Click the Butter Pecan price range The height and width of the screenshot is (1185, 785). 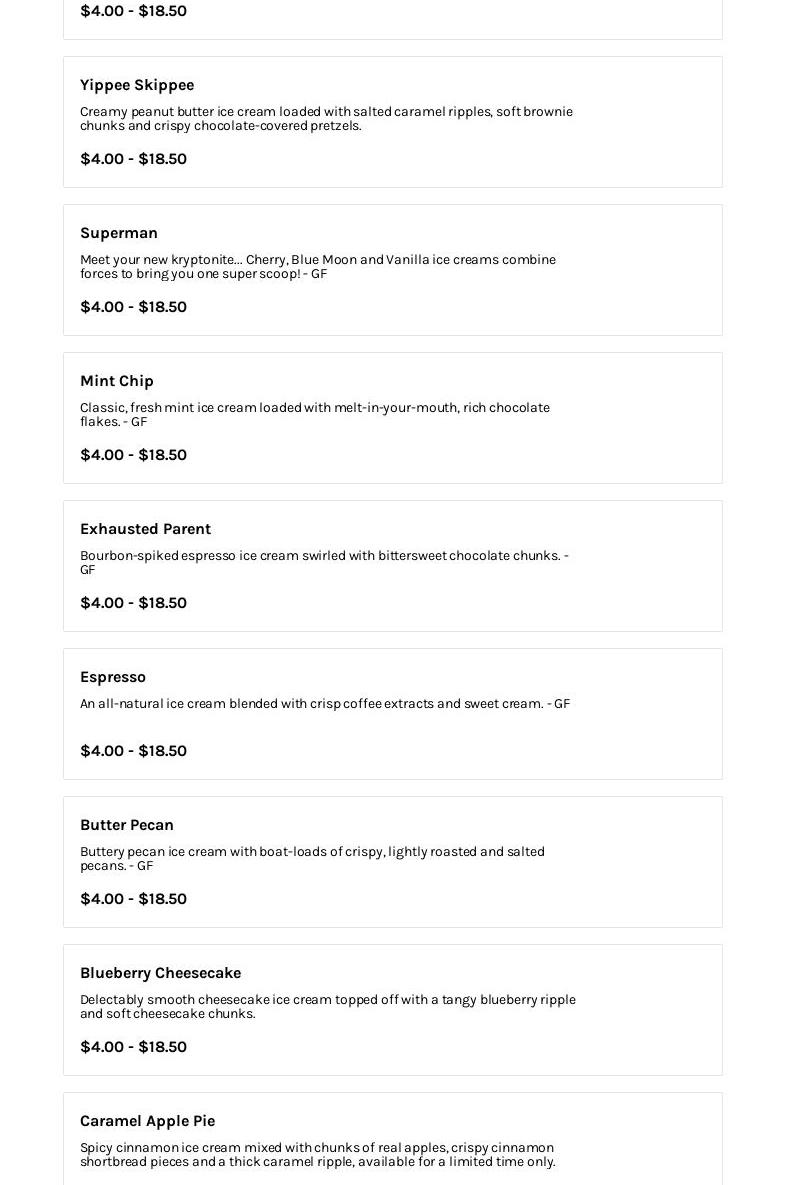coord(133,899)
